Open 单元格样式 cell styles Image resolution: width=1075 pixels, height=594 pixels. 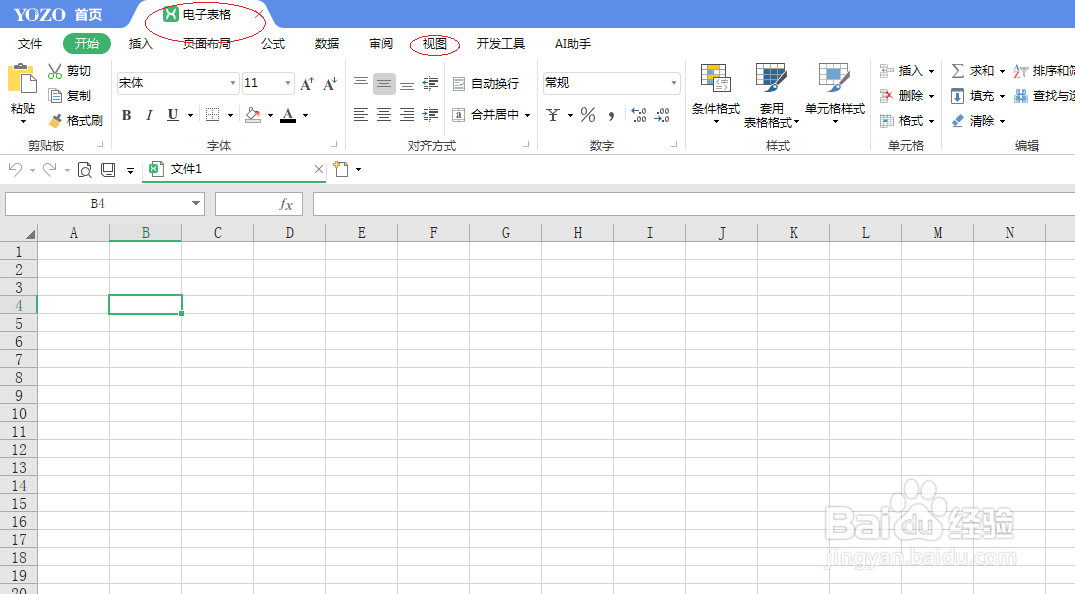[x=834, y=93]
